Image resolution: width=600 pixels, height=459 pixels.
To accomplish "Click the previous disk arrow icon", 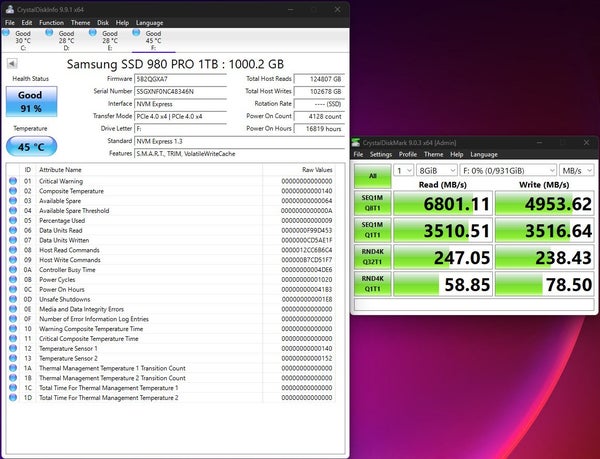I will [x=12, y=63].
